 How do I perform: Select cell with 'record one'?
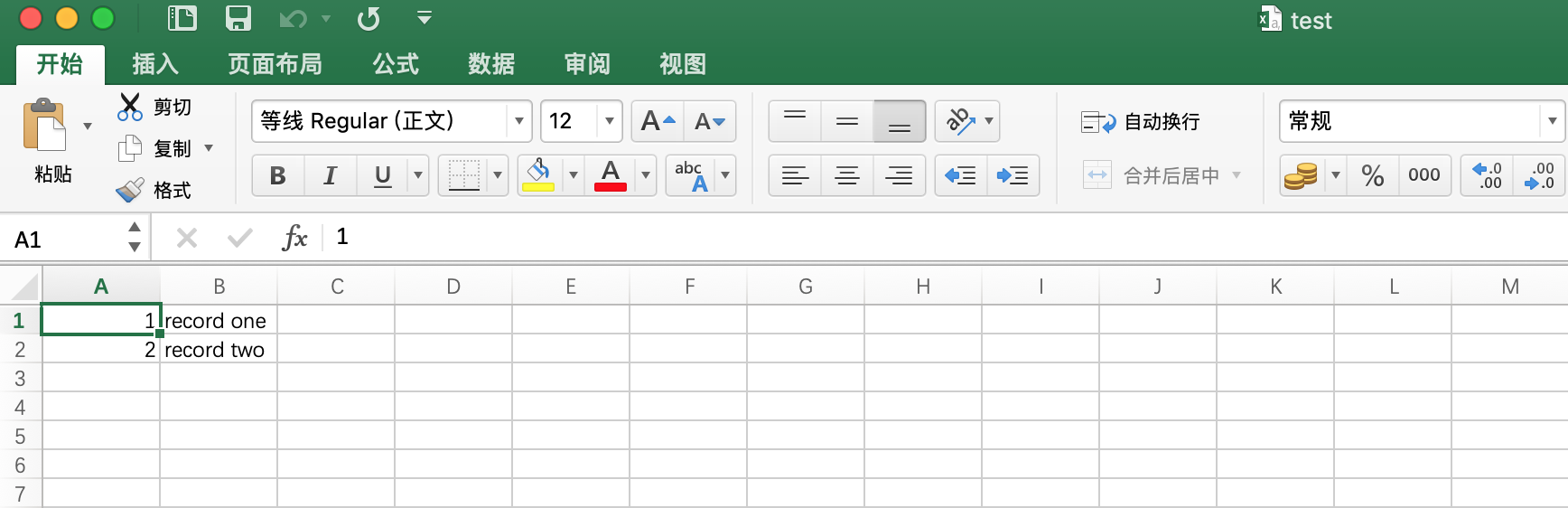click(x=219, y=320)
